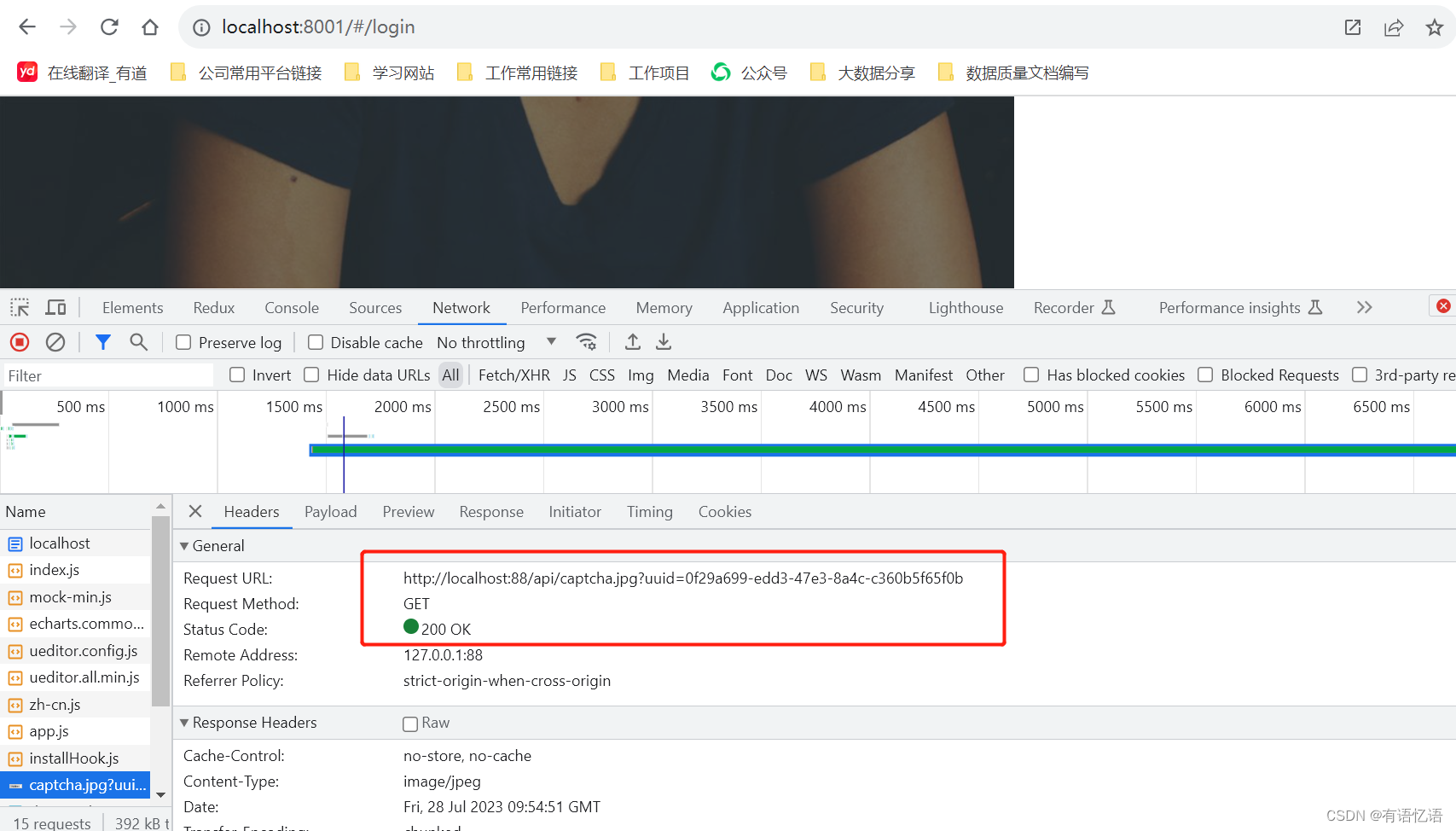Import HAR file upload icon

tap(633, 342)
